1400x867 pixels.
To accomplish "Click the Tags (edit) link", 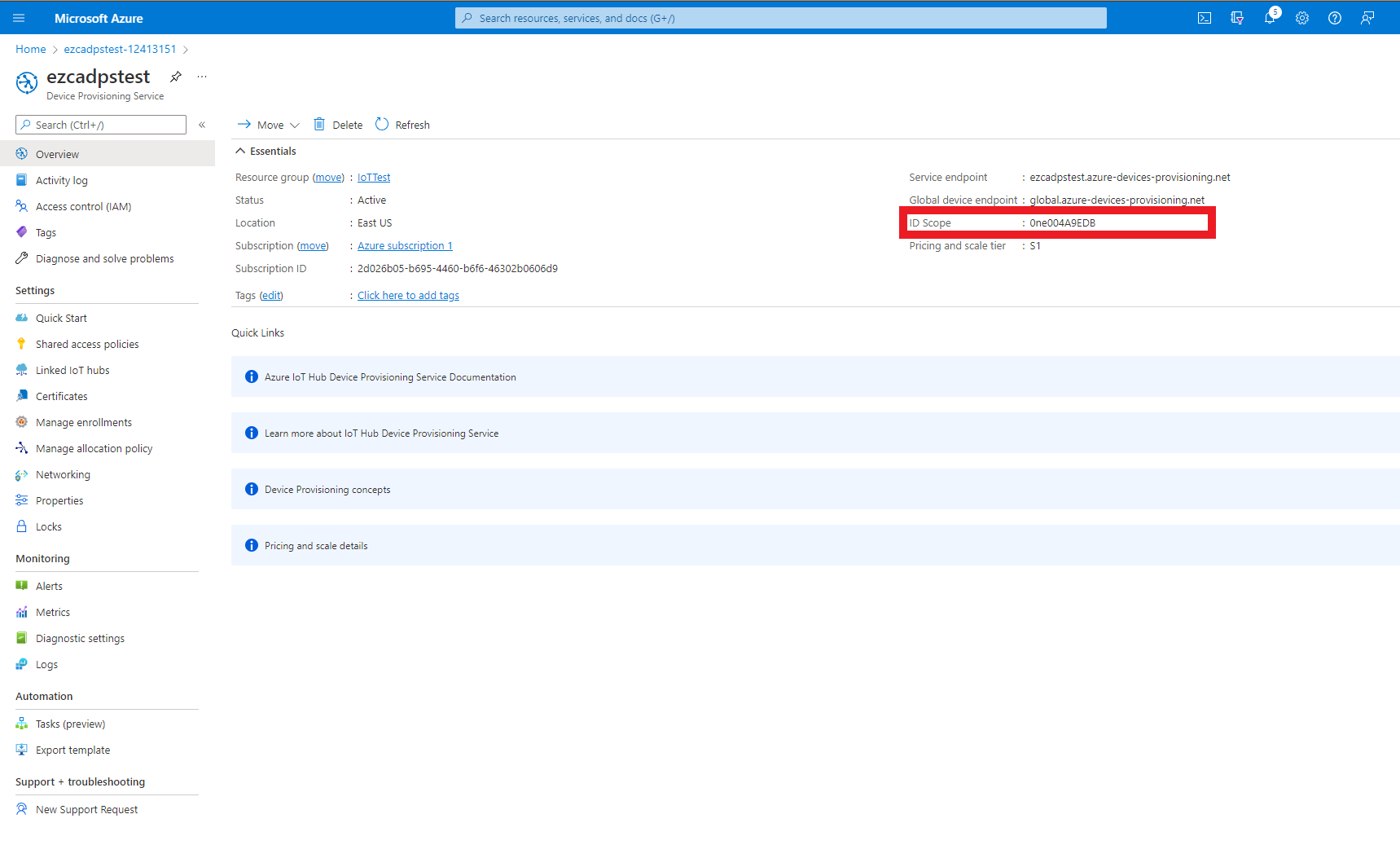I will 271,295.
